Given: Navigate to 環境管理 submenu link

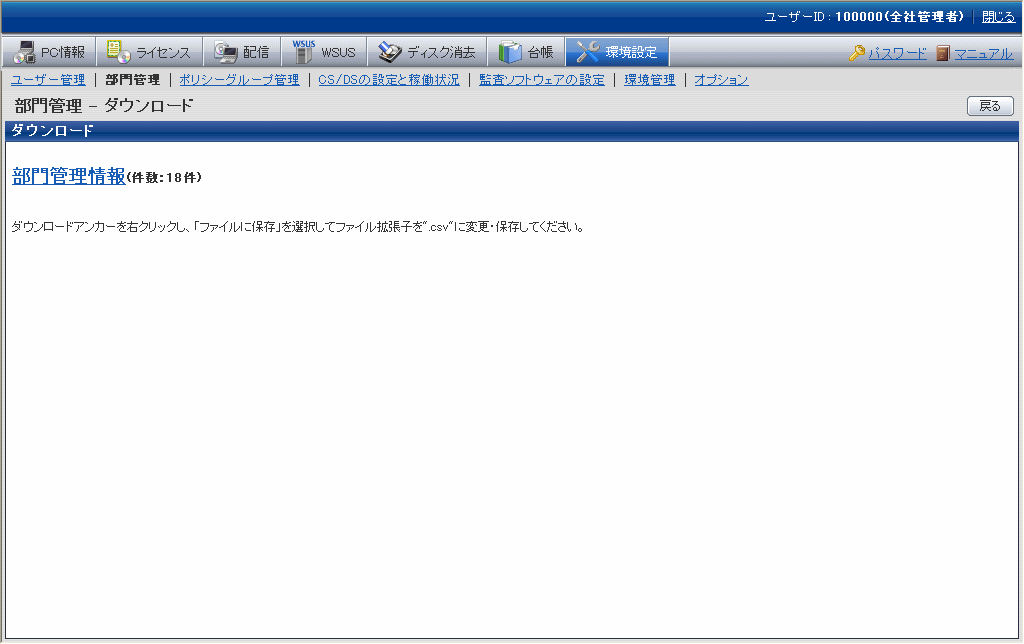Looking at the screenshot, I should [x=649, y=80].
